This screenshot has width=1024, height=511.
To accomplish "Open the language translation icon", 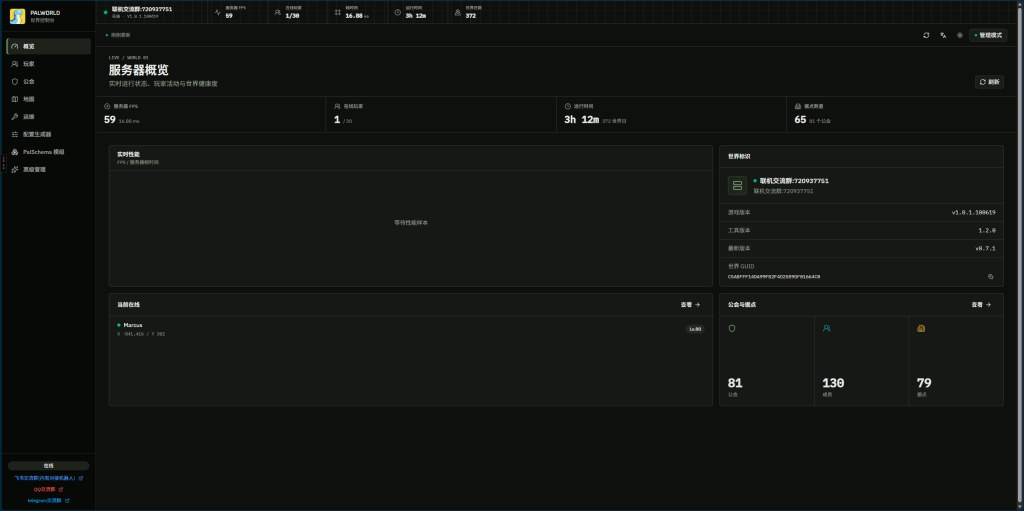I will tap(943, 35).
